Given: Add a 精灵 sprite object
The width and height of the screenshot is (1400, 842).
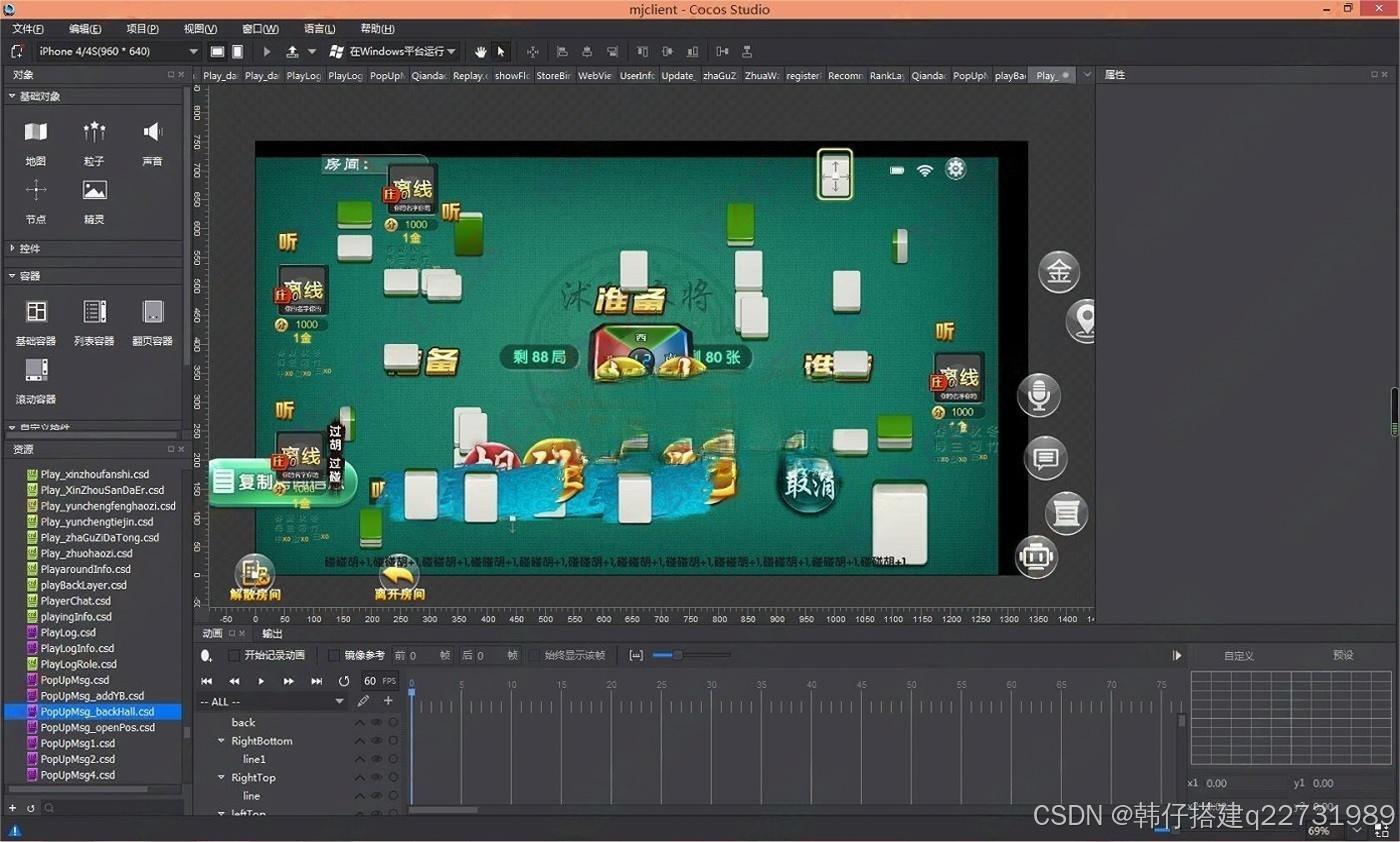Looking at the screenshot, I should (x=94, y=201).
